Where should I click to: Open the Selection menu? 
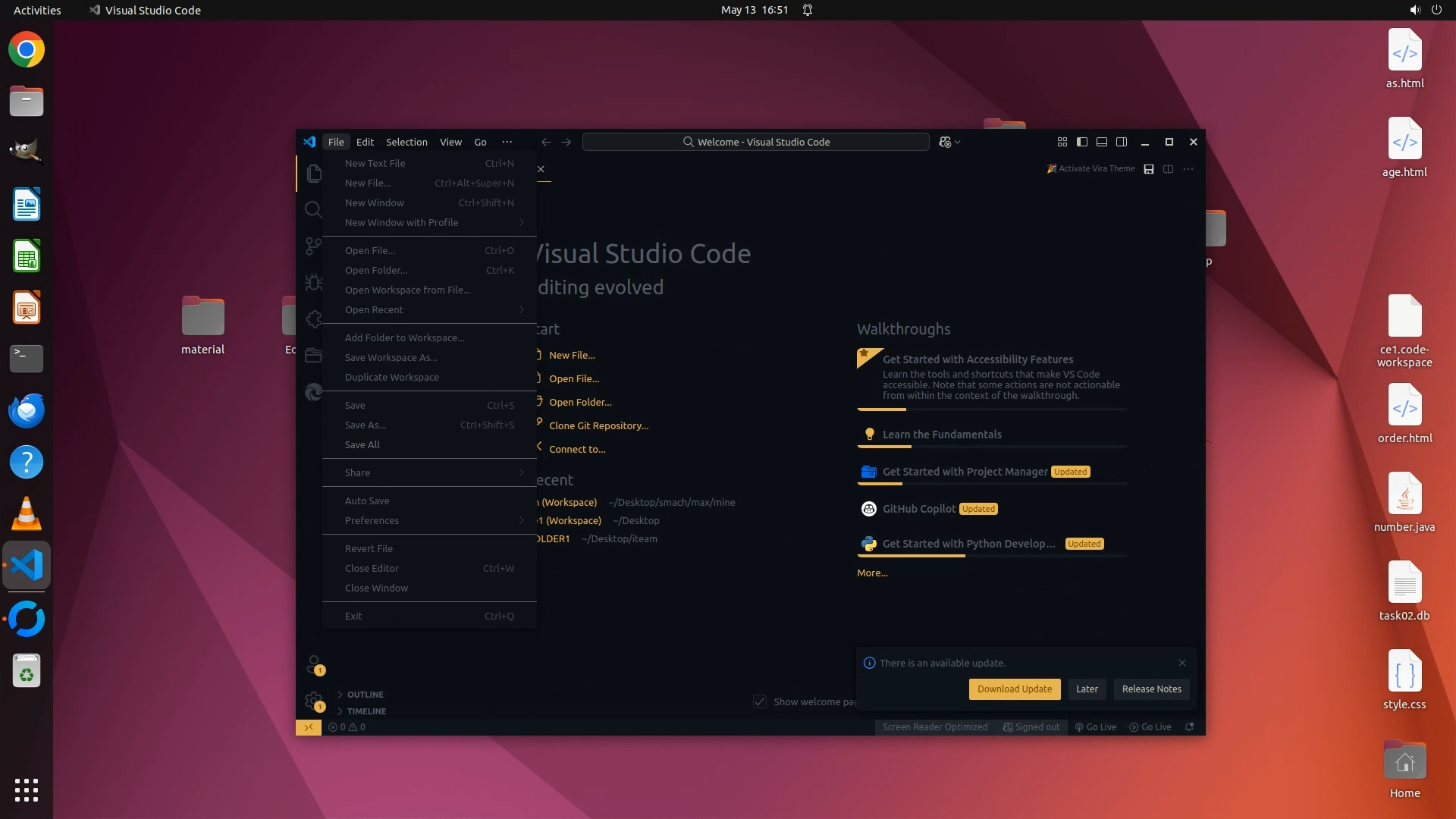(406, 142)
